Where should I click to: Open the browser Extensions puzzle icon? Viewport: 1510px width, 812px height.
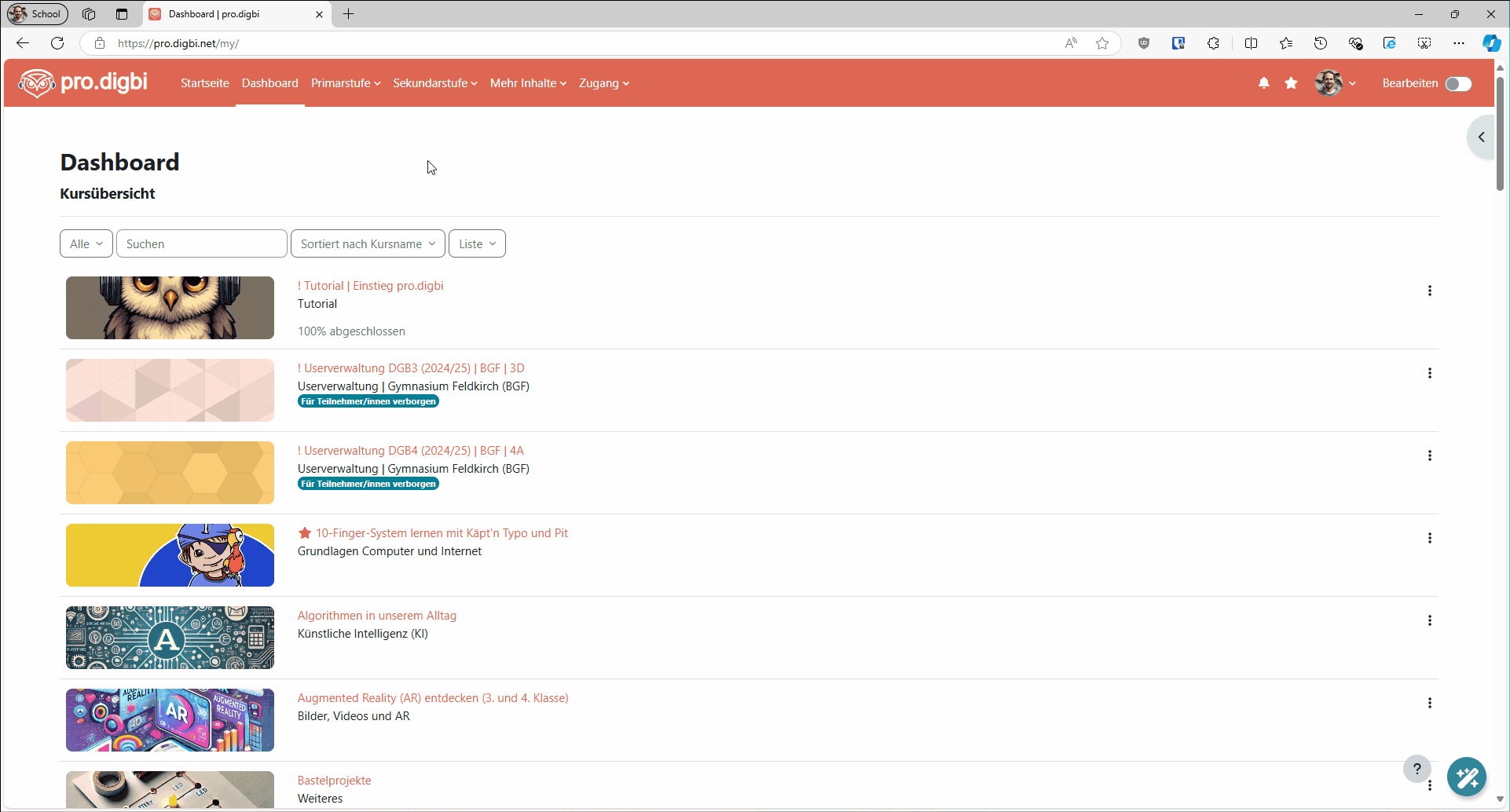click(x=1214, y=43)
